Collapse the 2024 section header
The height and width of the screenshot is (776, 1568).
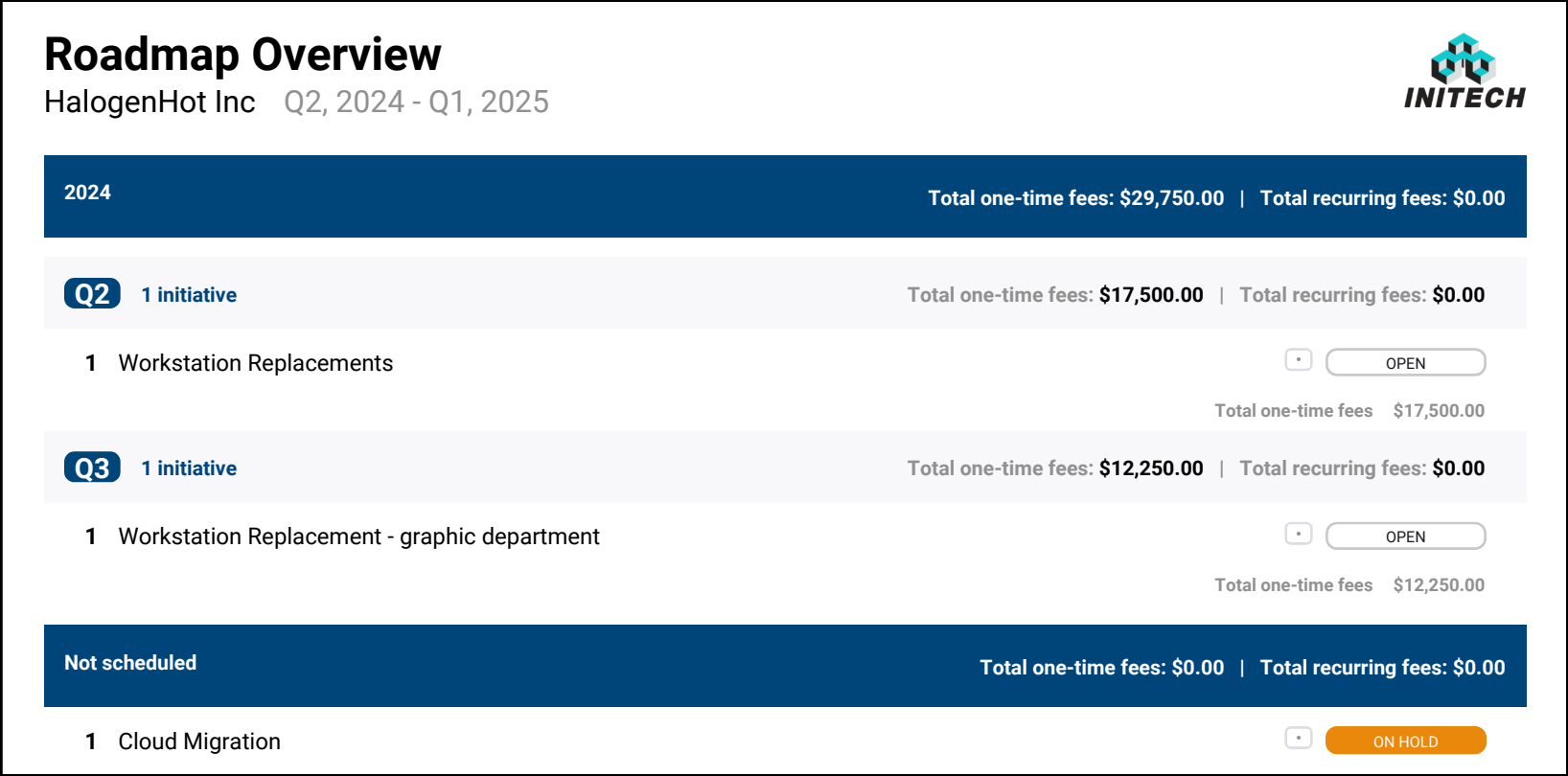click(x=785, y=196)
